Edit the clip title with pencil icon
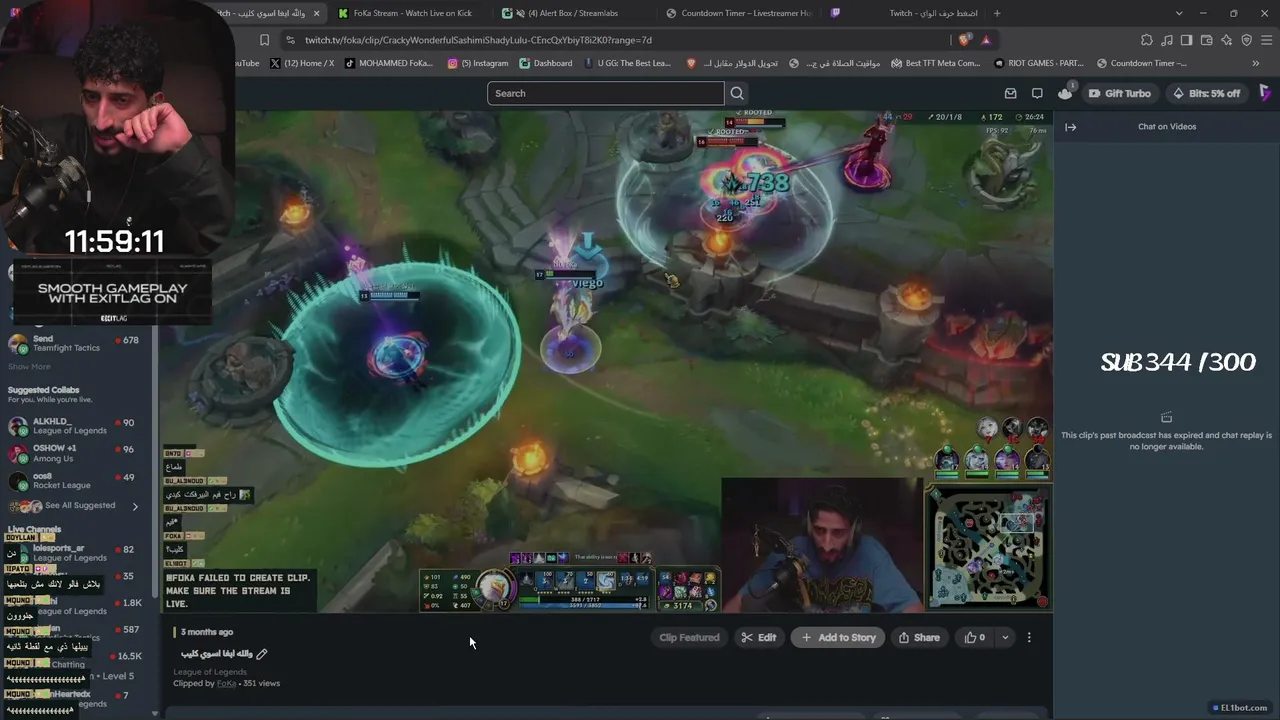The image size is (1280, 720). coord(262,654)
